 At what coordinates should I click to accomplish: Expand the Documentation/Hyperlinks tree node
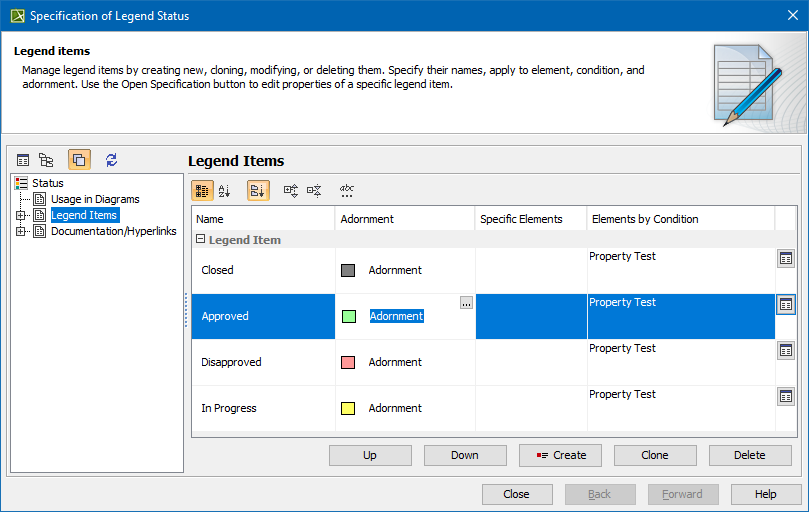coord(21,231)
